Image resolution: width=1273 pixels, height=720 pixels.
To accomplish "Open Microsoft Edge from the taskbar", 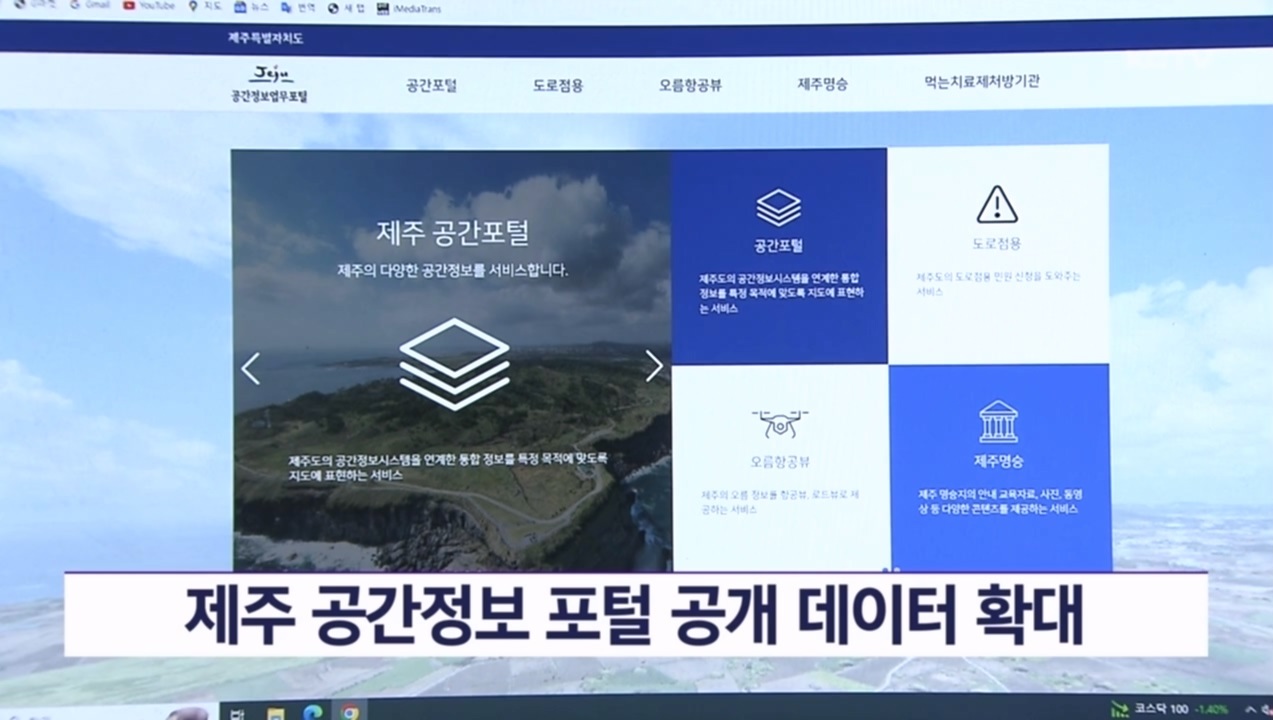I will tap(312, 712).
